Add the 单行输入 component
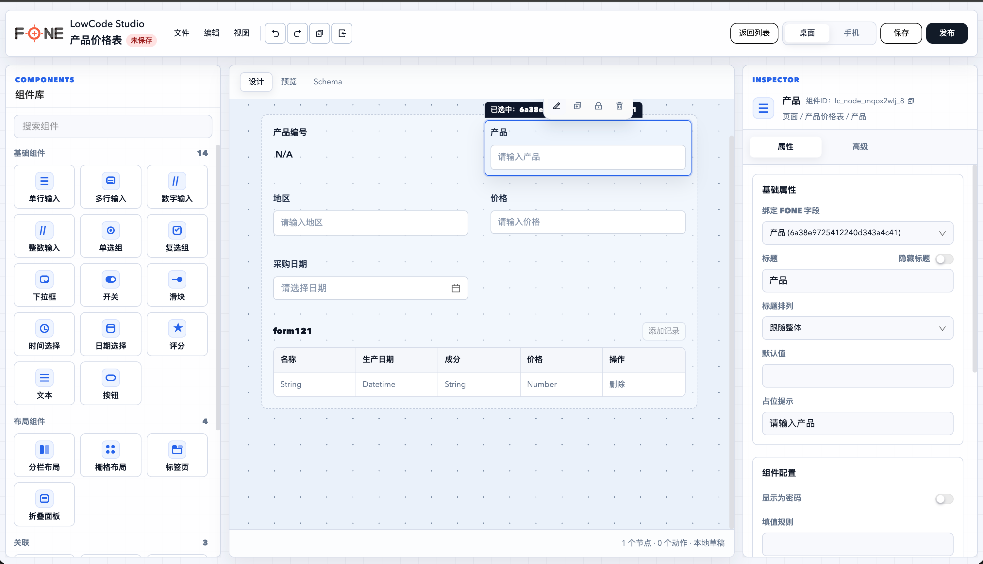The width and height of the screenshot is (983, 564). pos(45,187)
